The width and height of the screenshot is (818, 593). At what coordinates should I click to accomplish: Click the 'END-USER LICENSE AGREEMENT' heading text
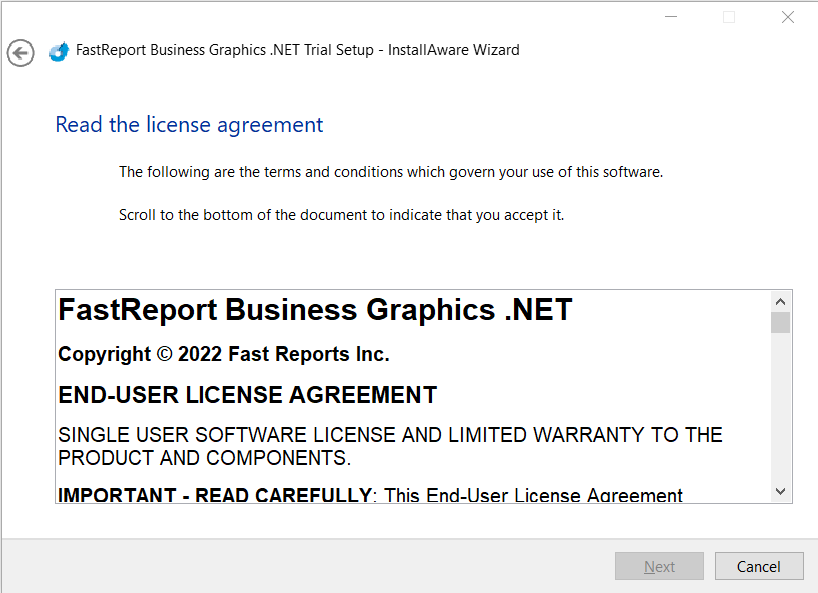point(246,394)
